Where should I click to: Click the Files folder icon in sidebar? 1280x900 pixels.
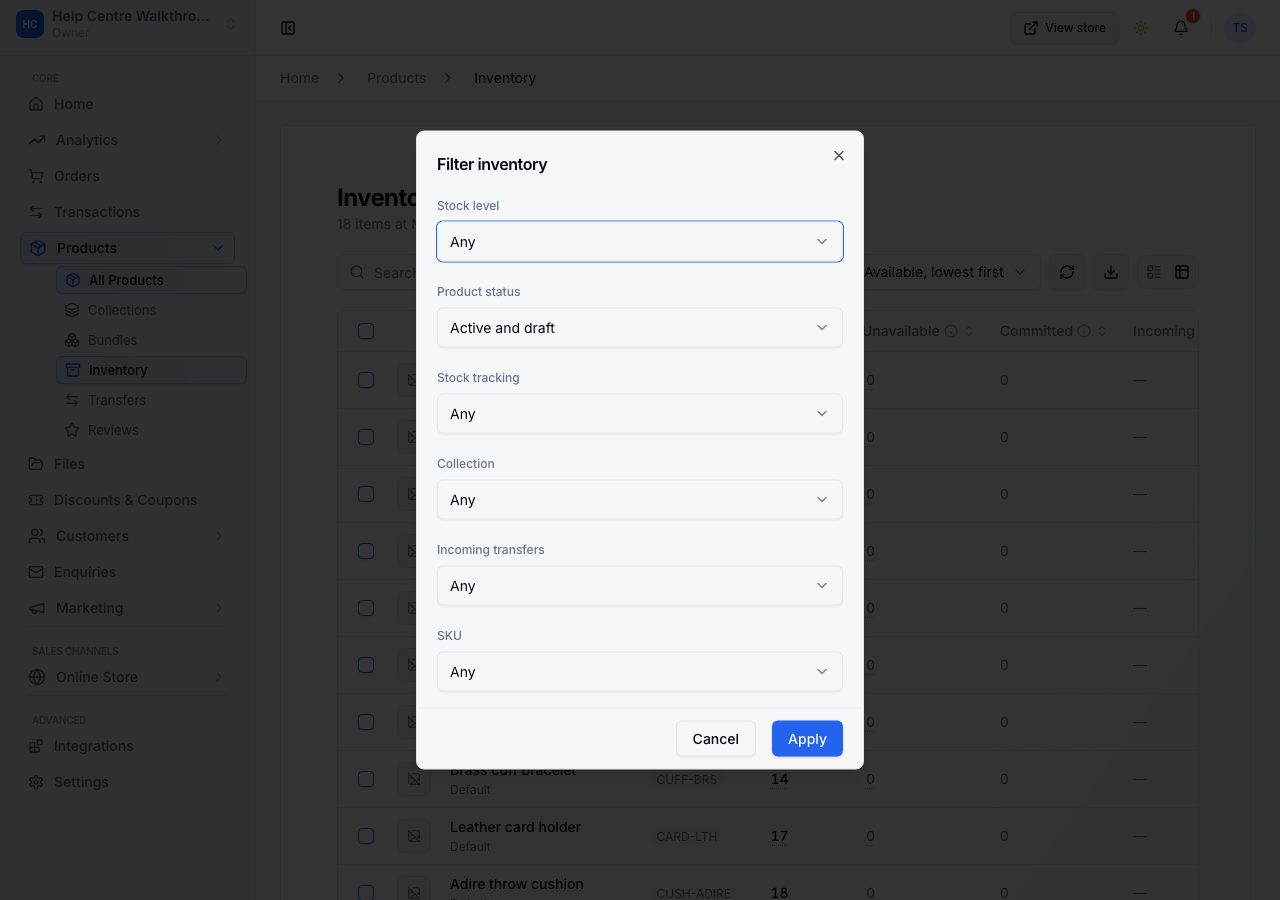click(37, 464)
